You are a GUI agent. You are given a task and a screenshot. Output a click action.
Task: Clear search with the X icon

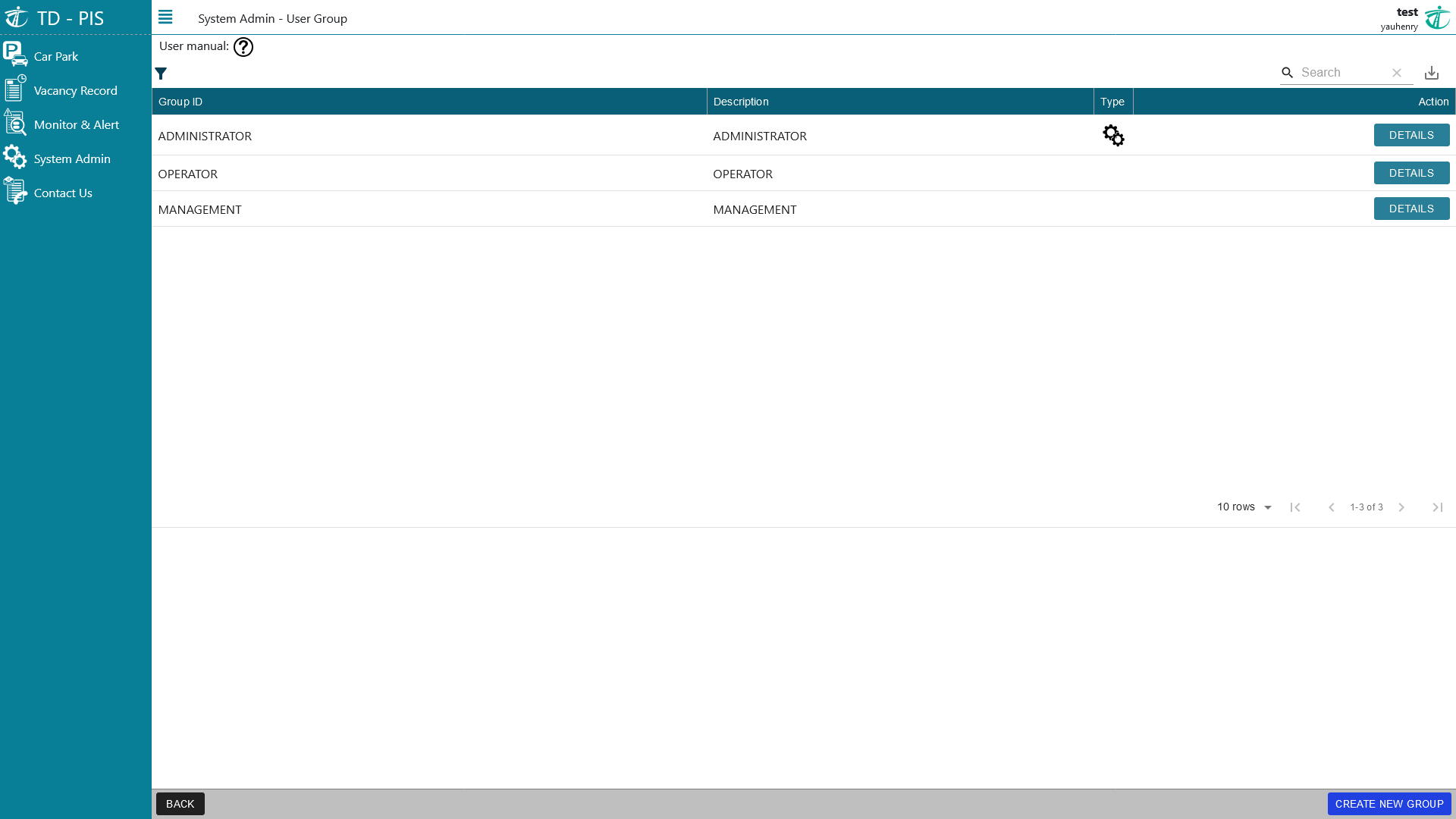tap(1396, 73)
